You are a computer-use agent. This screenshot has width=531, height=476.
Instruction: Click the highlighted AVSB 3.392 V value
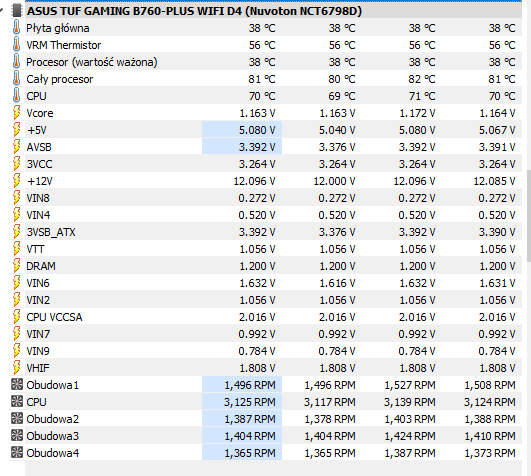click(242, 147)
